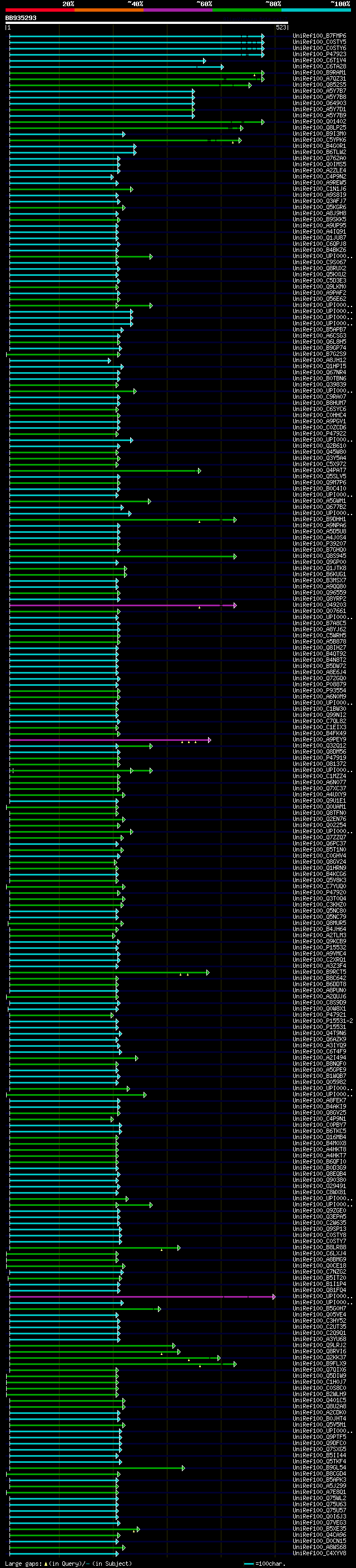Viewport: 356px width, 1568px height.
Task: Click the UniRef100_Q6PC37 hit name
Action: click(x=319, y=844)
